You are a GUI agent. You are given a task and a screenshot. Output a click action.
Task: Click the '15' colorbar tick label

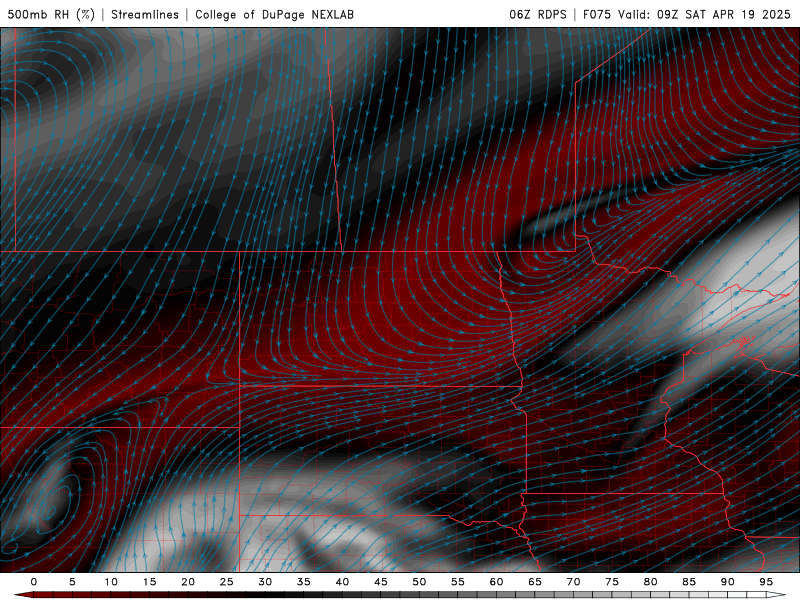pyautogui.click(x=149, y=582)
